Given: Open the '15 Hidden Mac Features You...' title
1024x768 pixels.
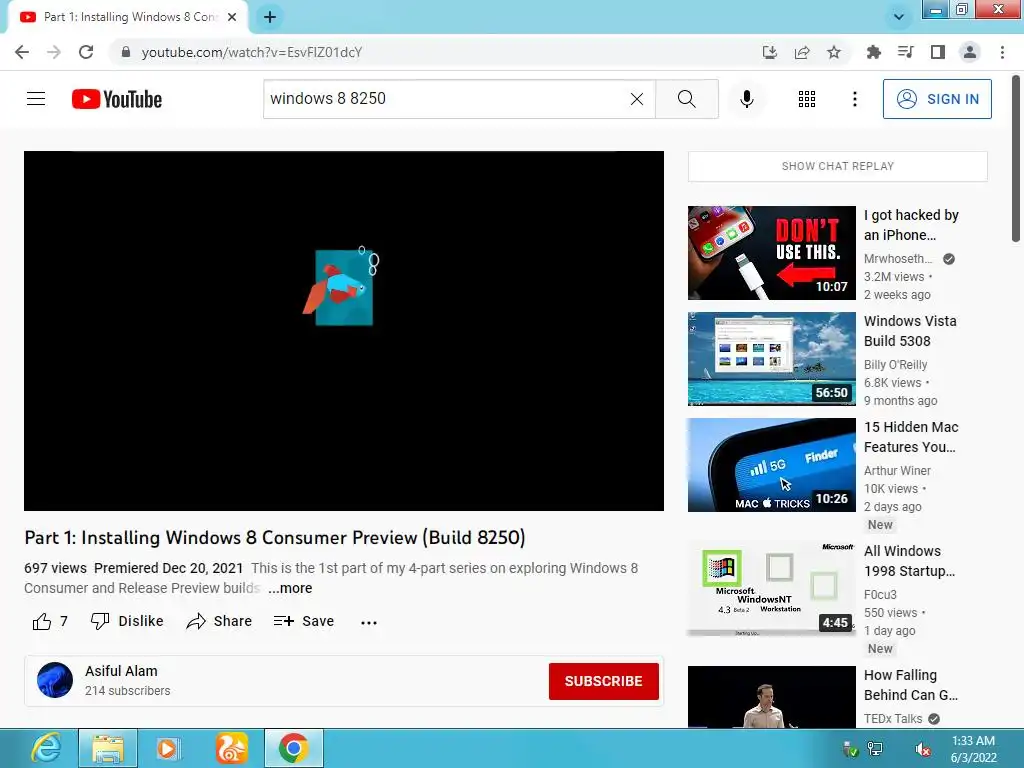Looking at the screenshot, I should [911, 437].
